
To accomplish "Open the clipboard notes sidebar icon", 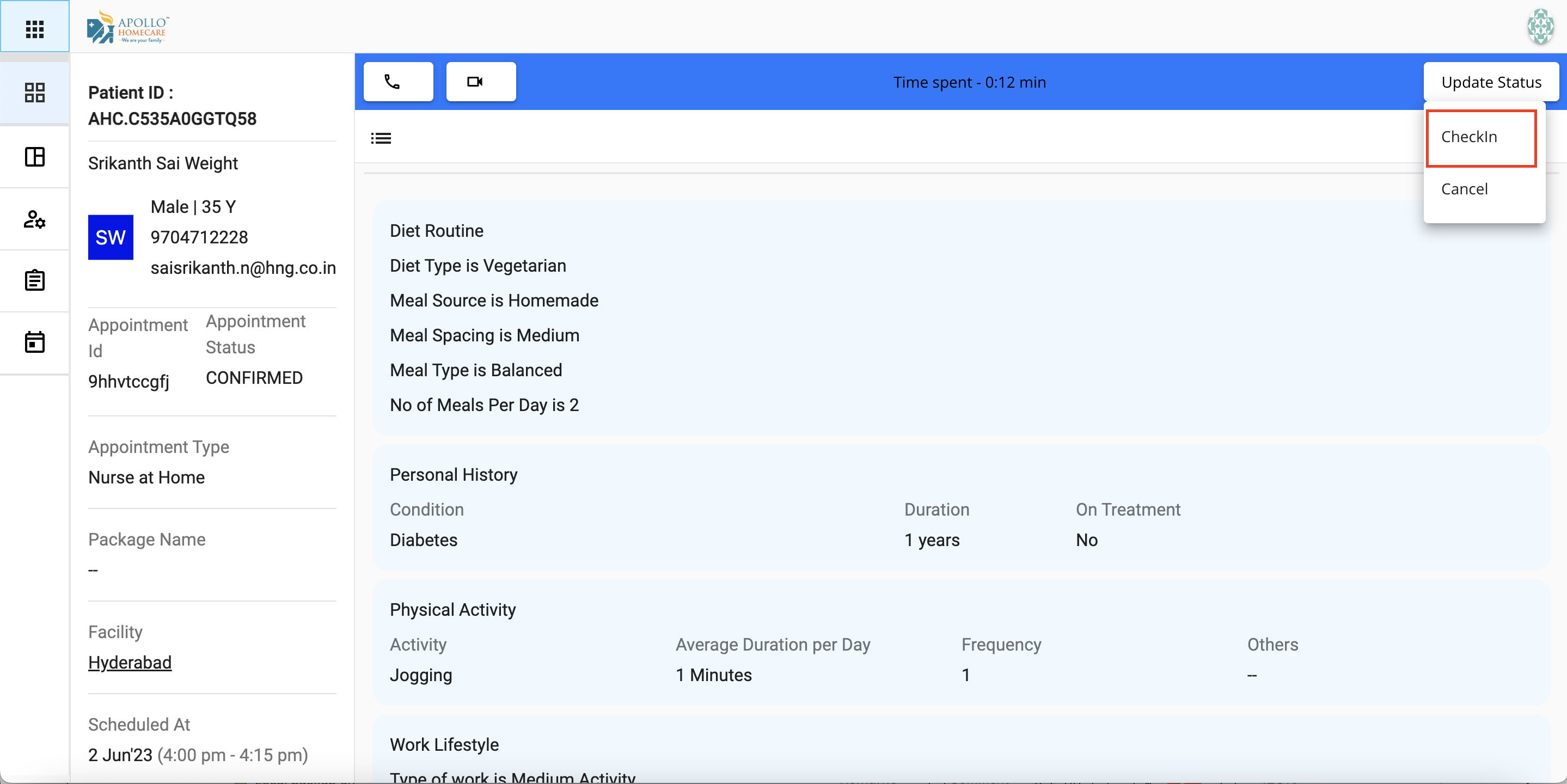I will pyautogui.click(x=35, y=280).
